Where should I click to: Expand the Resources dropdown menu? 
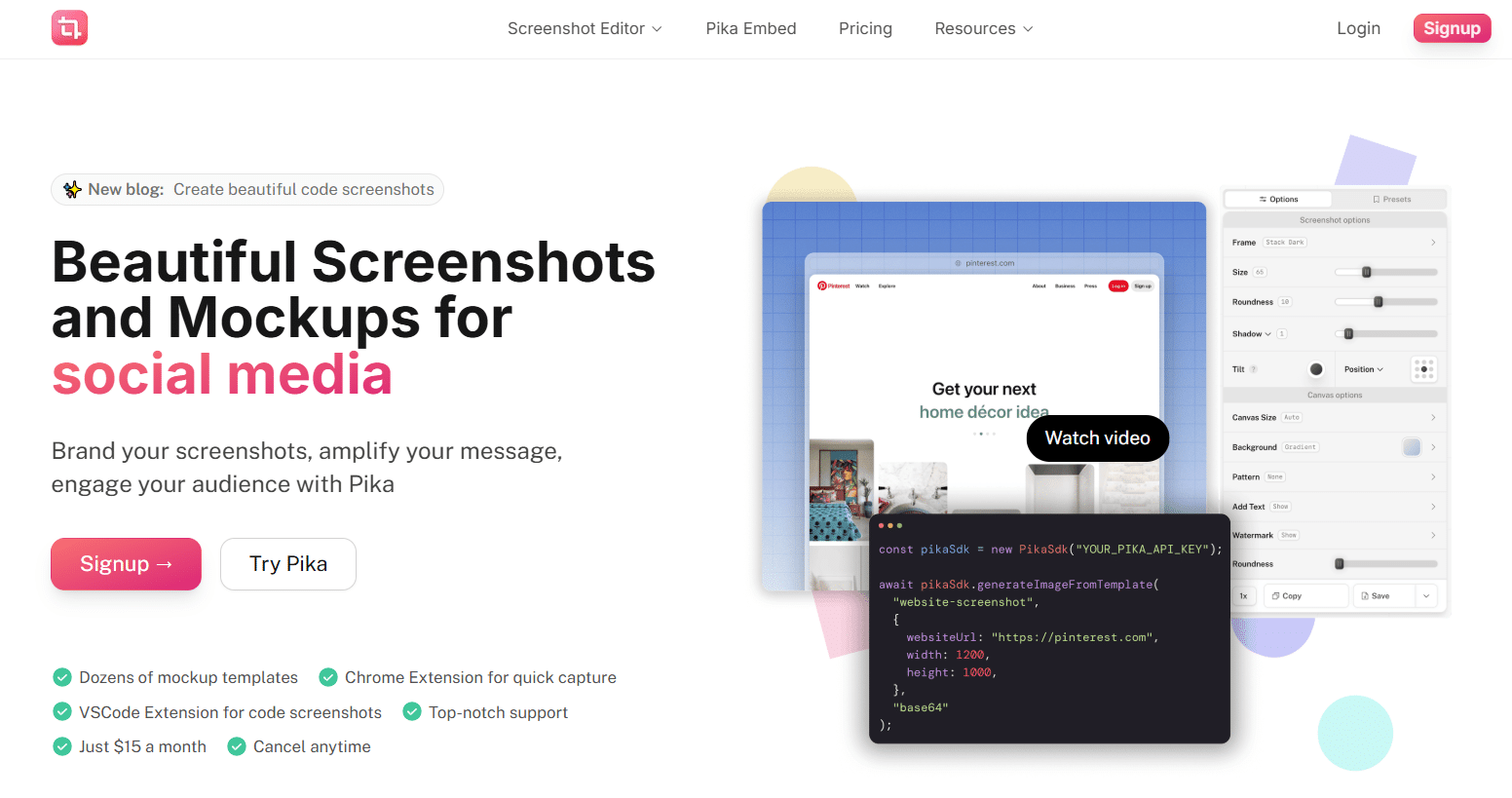(x=983, y=29)
